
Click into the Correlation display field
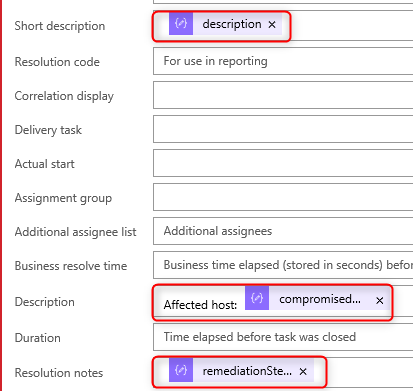pos(283,95)
